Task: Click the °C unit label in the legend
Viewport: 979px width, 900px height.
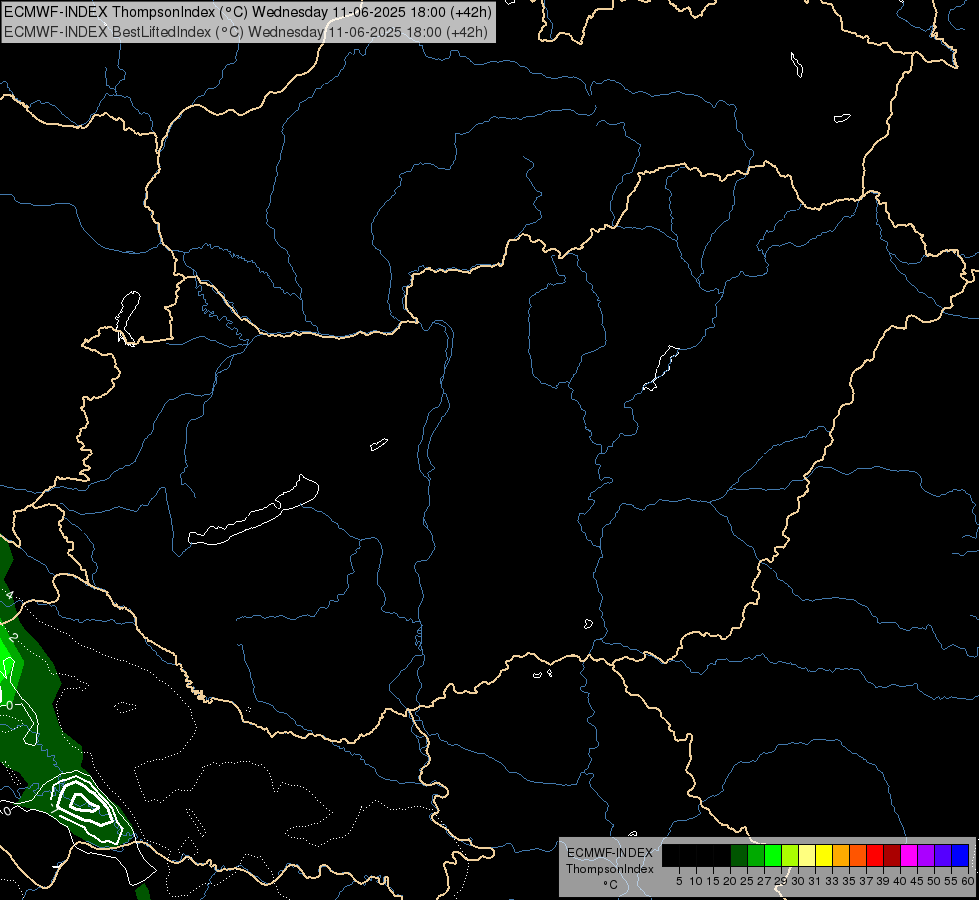Action: pyautogui.click(x=611, y=885)
